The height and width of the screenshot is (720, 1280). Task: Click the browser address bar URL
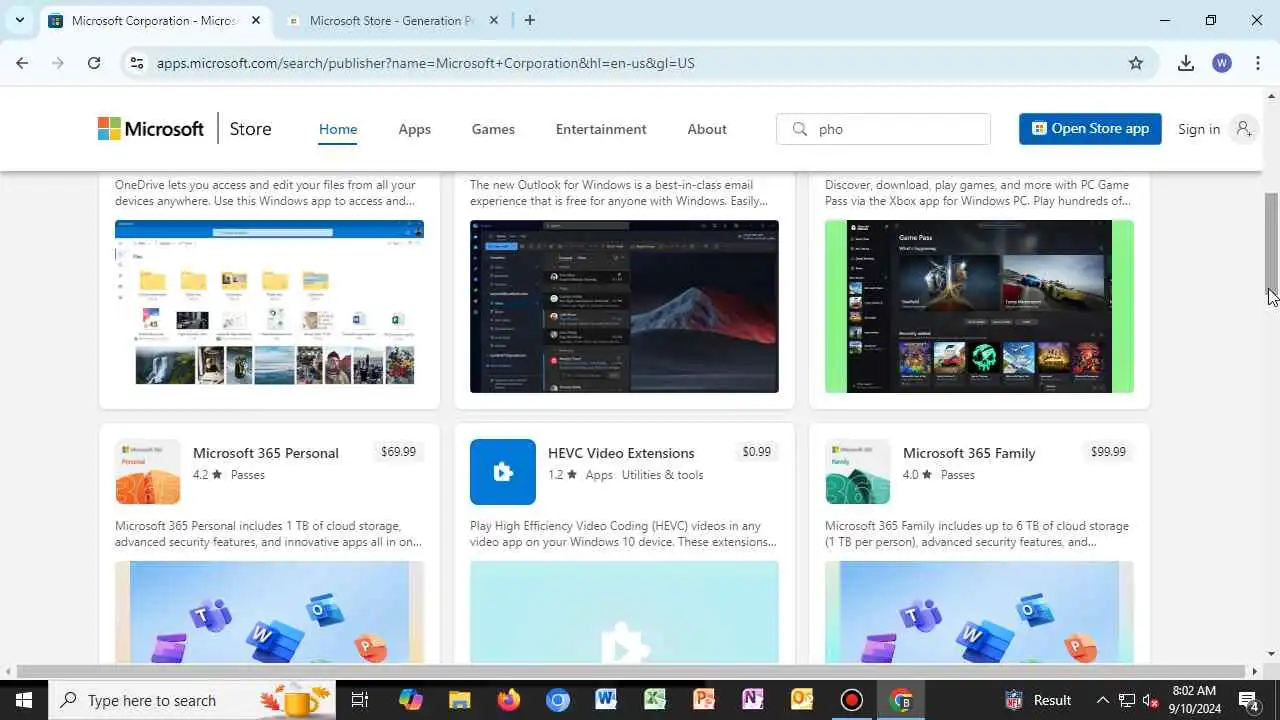click(x=426, y=63)
